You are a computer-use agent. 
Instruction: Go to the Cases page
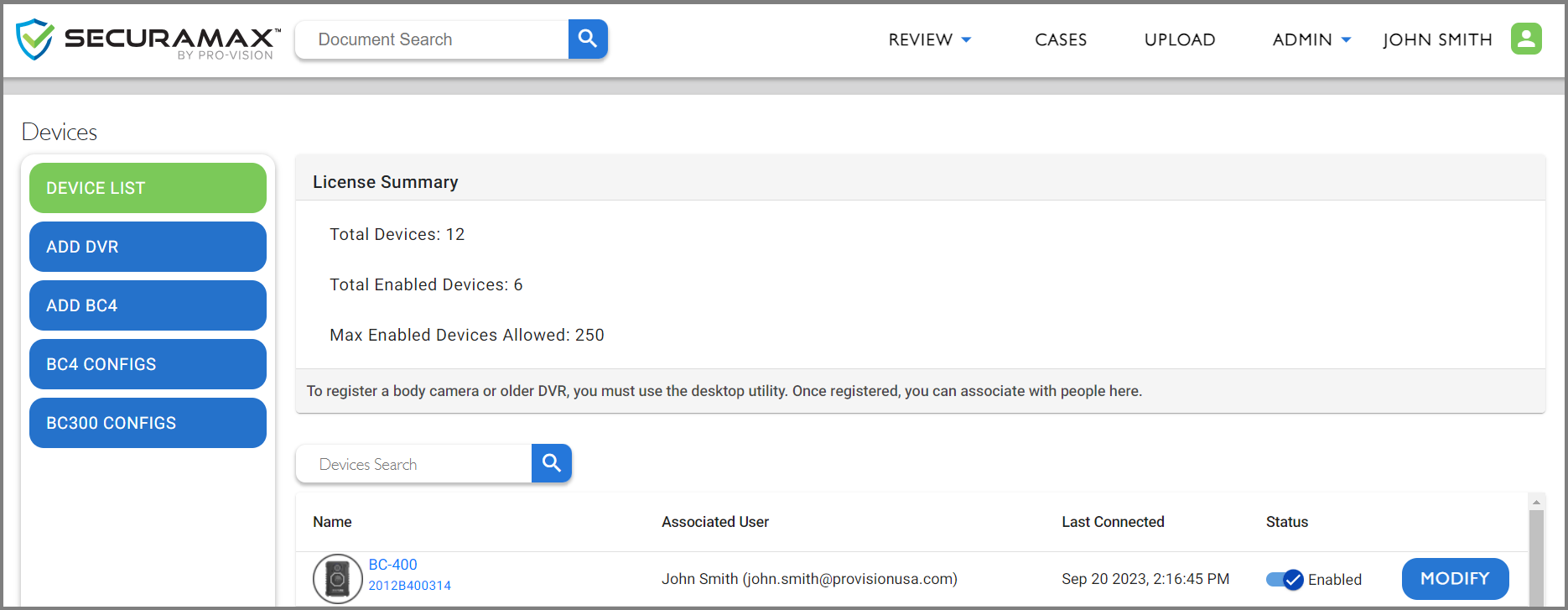coord(1061,39)
